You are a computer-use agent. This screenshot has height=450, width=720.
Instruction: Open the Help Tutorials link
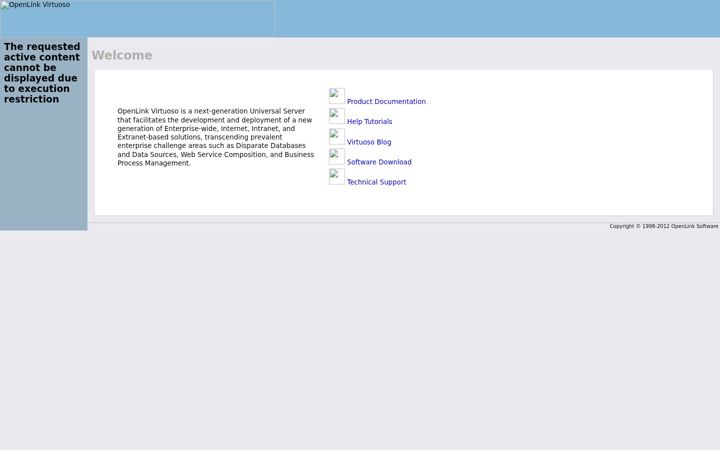point(369,122)
